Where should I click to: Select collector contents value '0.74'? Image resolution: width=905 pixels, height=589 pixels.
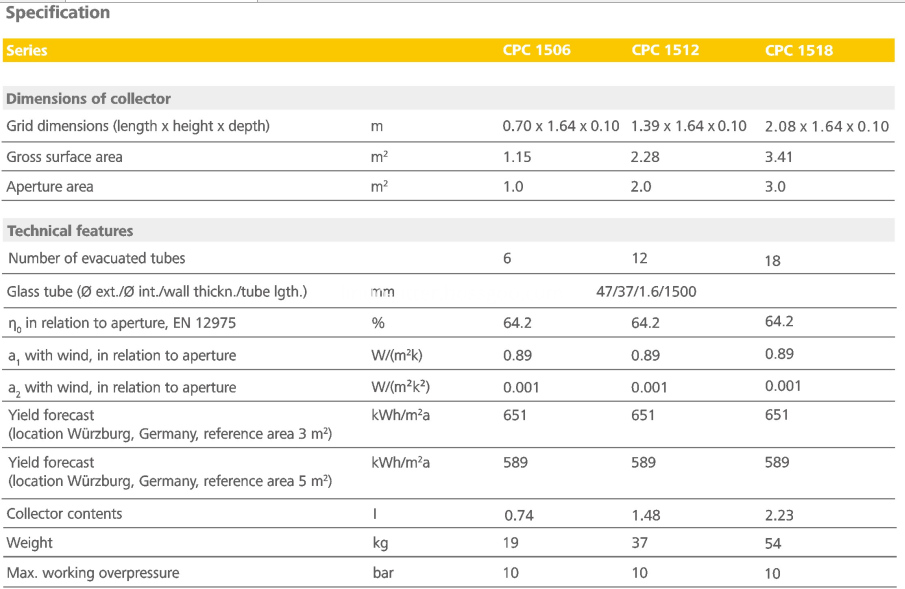click(x=519, y=516)
